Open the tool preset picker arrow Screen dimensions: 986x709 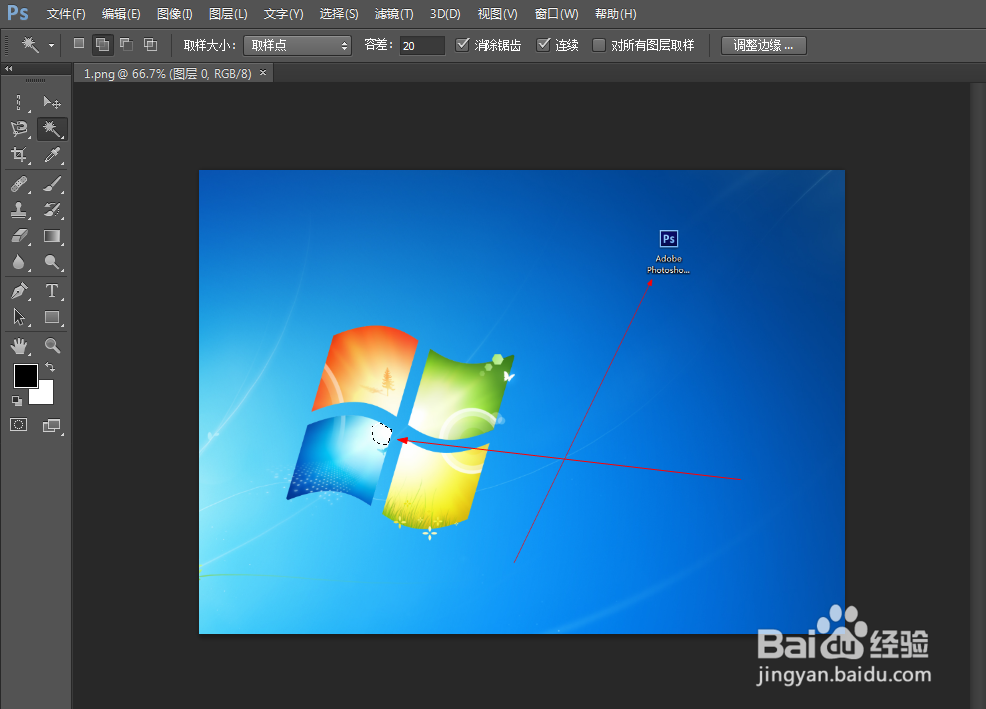click(51, 45)
